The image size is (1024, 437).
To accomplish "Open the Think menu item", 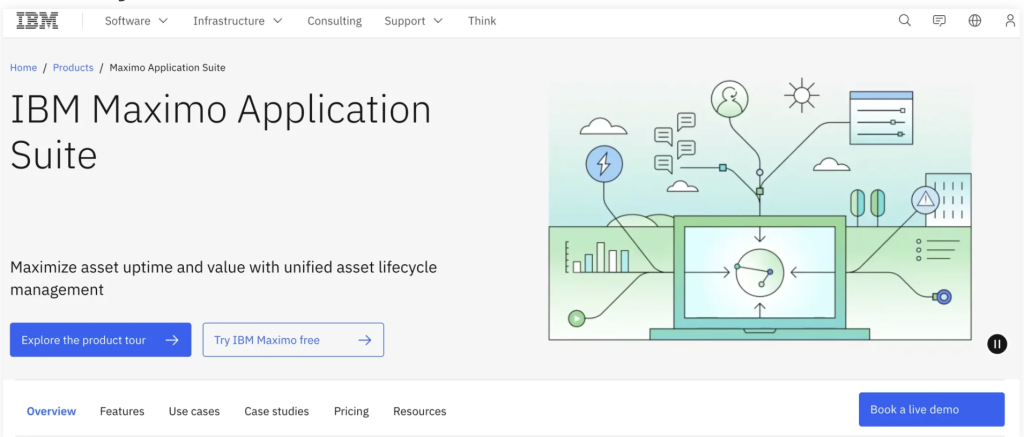I will click(482, 21).
